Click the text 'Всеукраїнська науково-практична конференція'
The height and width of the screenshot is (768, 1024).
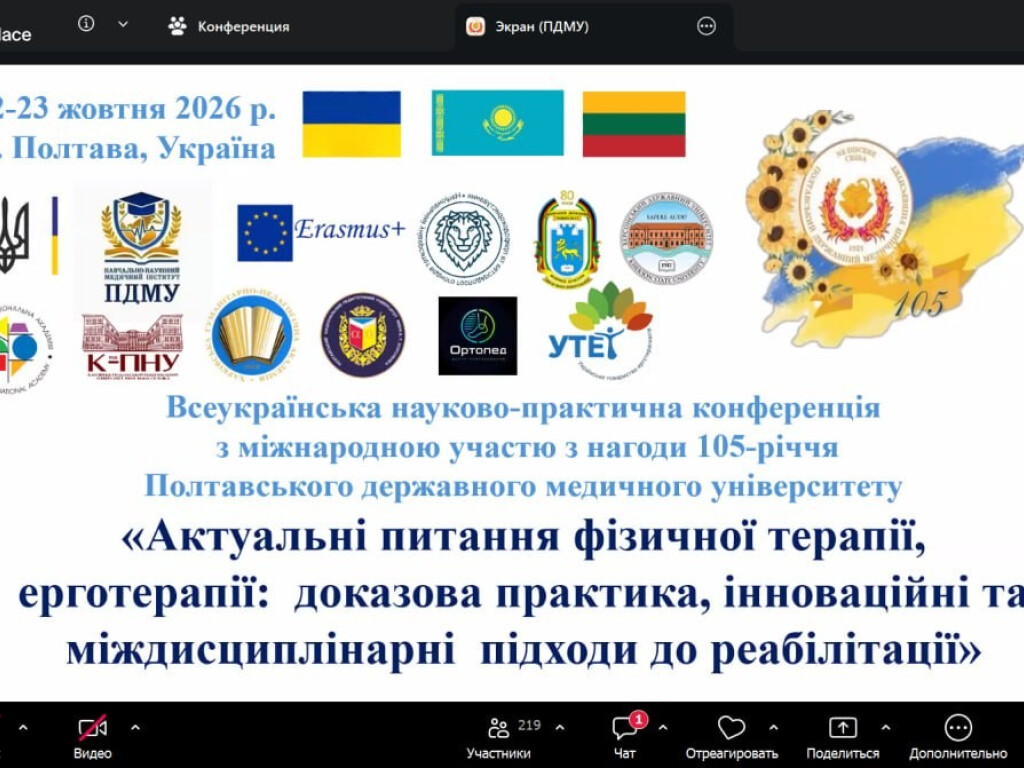click(x=524, y=408)
